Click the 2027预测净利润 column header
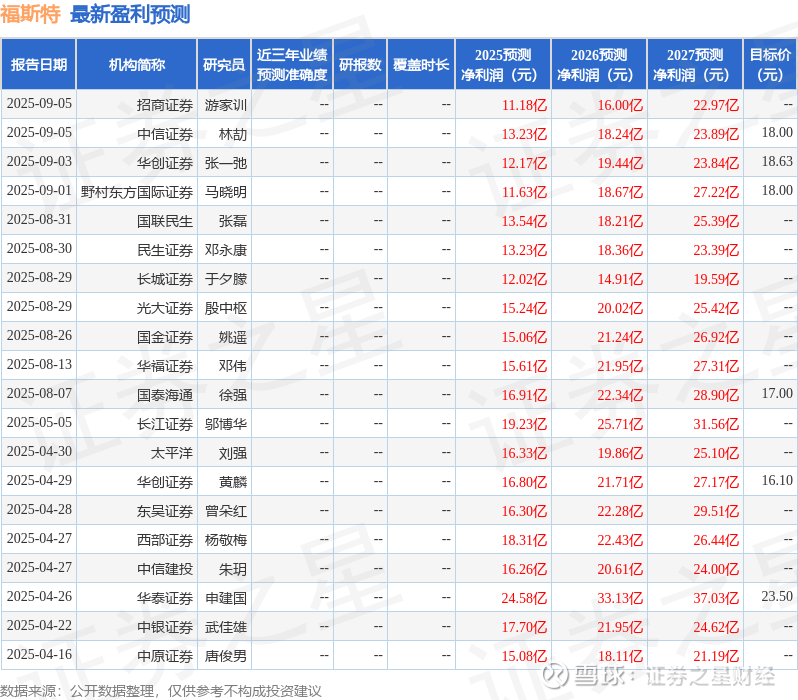This screenshot has width=798, height=700. pos(695,65)
